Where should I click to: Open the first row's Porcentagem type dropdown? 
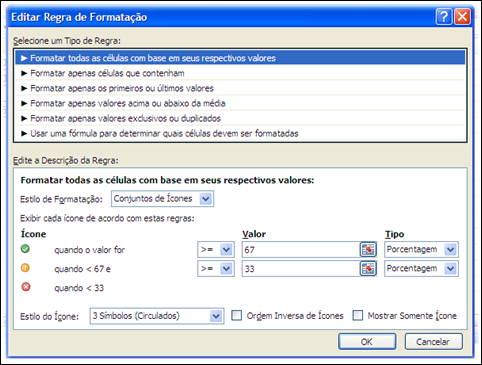421,249
